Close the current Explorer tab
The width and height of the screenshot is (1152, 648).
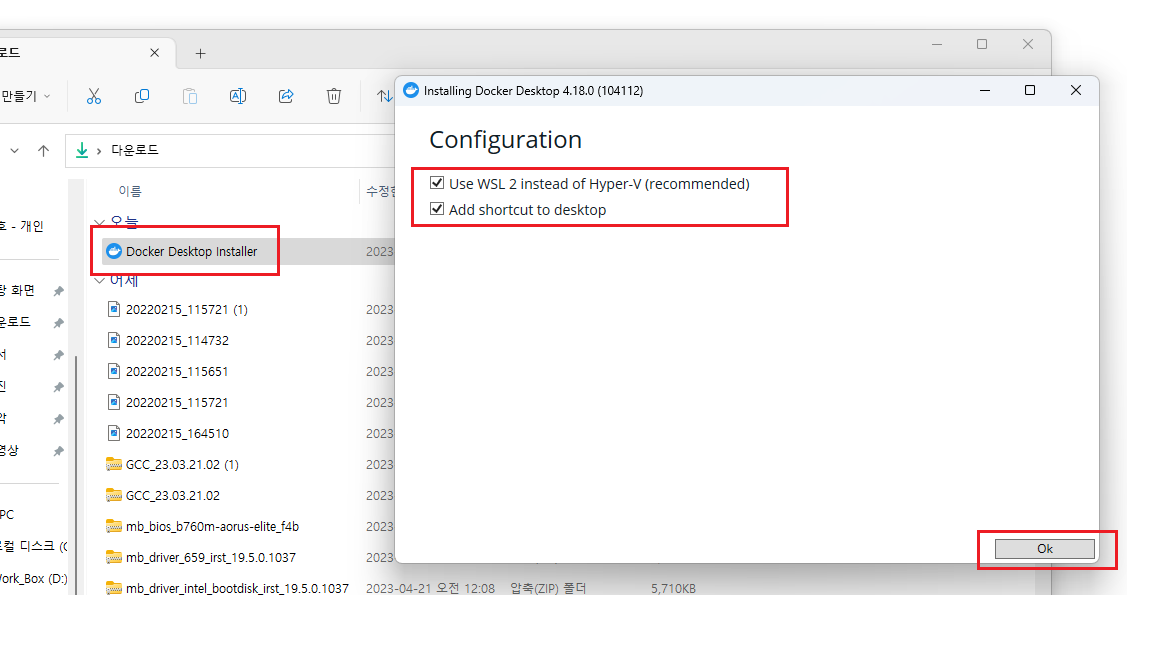pos(154,53)
